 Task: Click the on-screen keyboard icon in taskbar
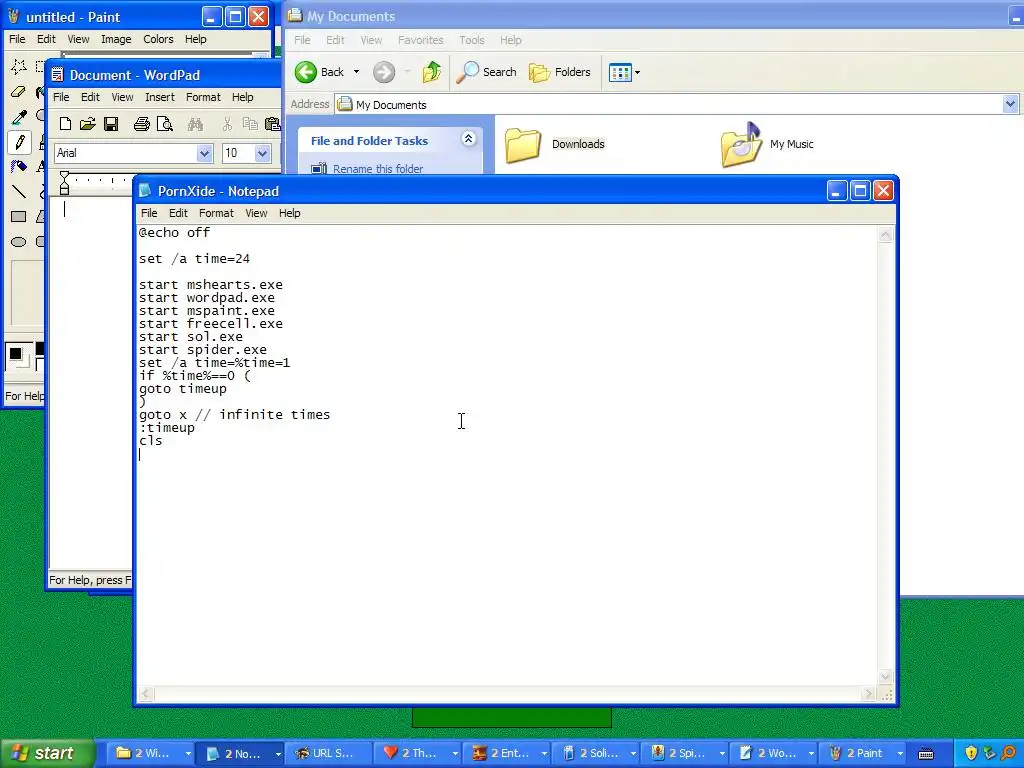[x=925, y=754]
